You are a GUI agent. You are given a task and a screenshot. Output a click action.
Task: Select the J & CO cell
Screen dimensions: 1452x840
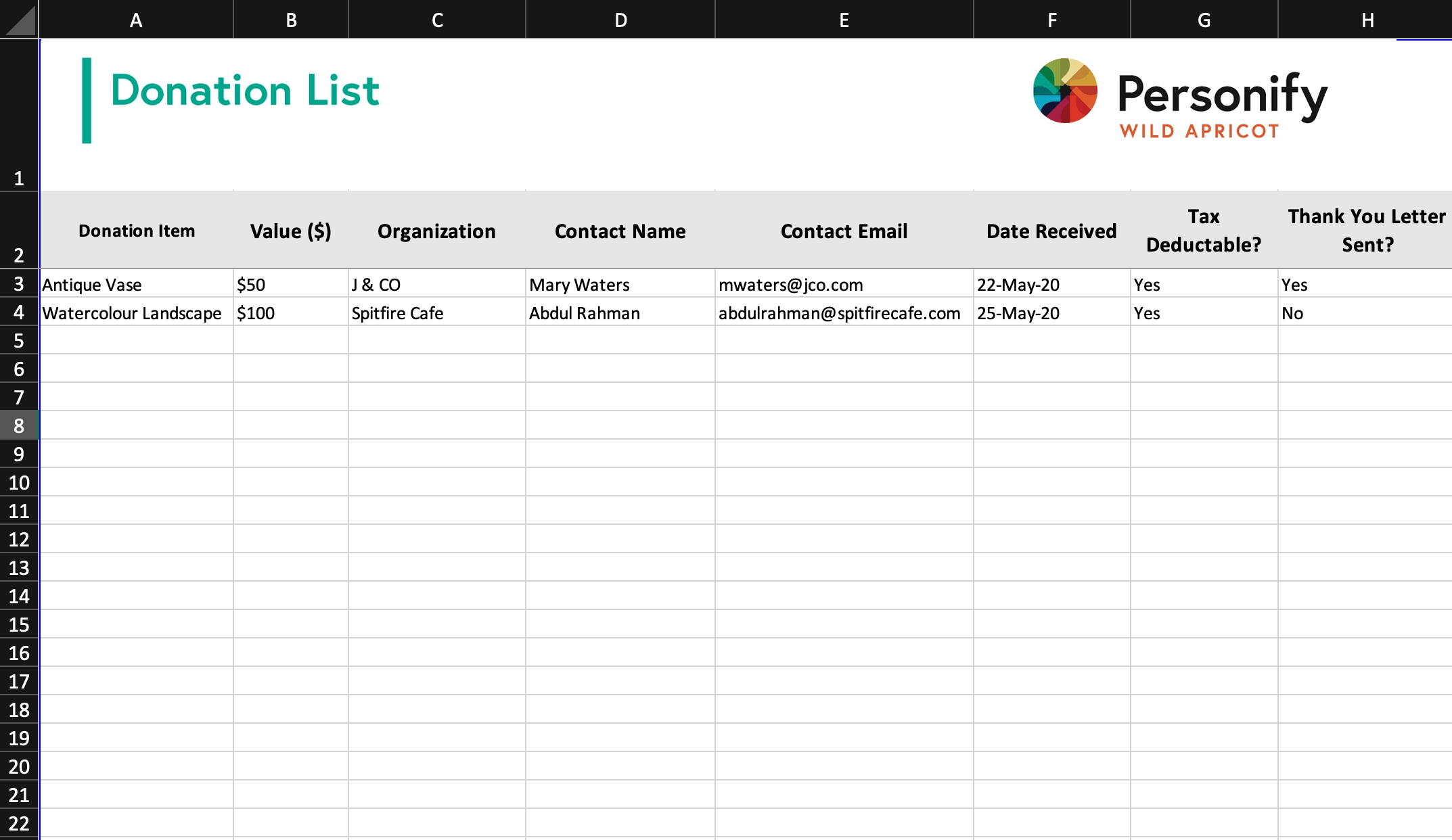(x=437, y=284)
